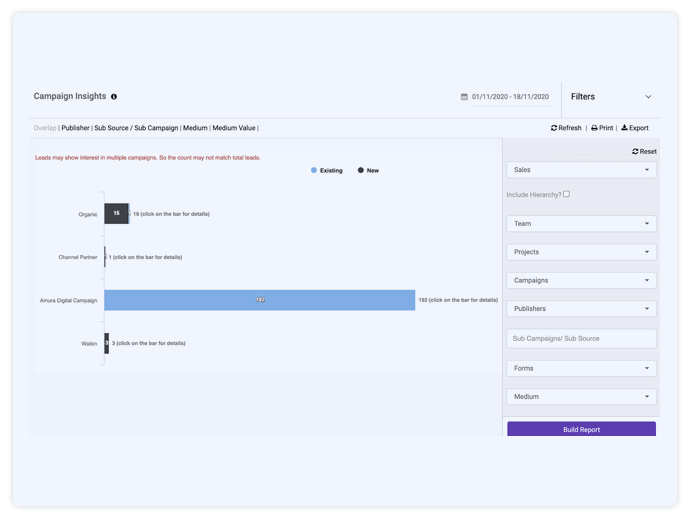Toggle the Existing legend marker
This screenshot has height=517, width=689.
314,170
